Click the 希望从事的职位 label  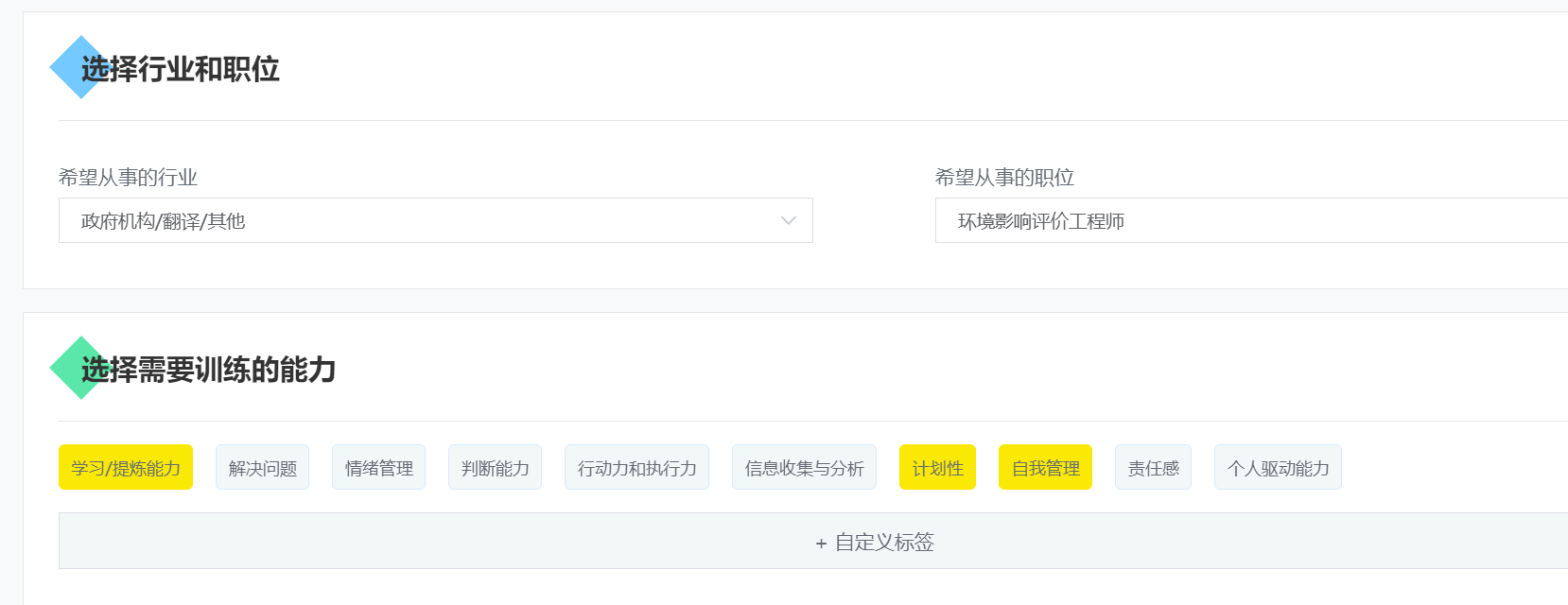[1004, 178]
